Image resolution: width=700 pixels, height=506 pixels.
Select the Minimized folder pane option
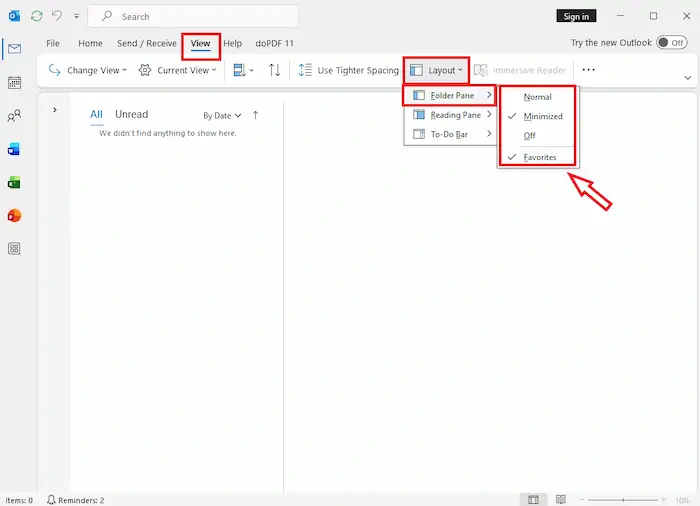538,116
